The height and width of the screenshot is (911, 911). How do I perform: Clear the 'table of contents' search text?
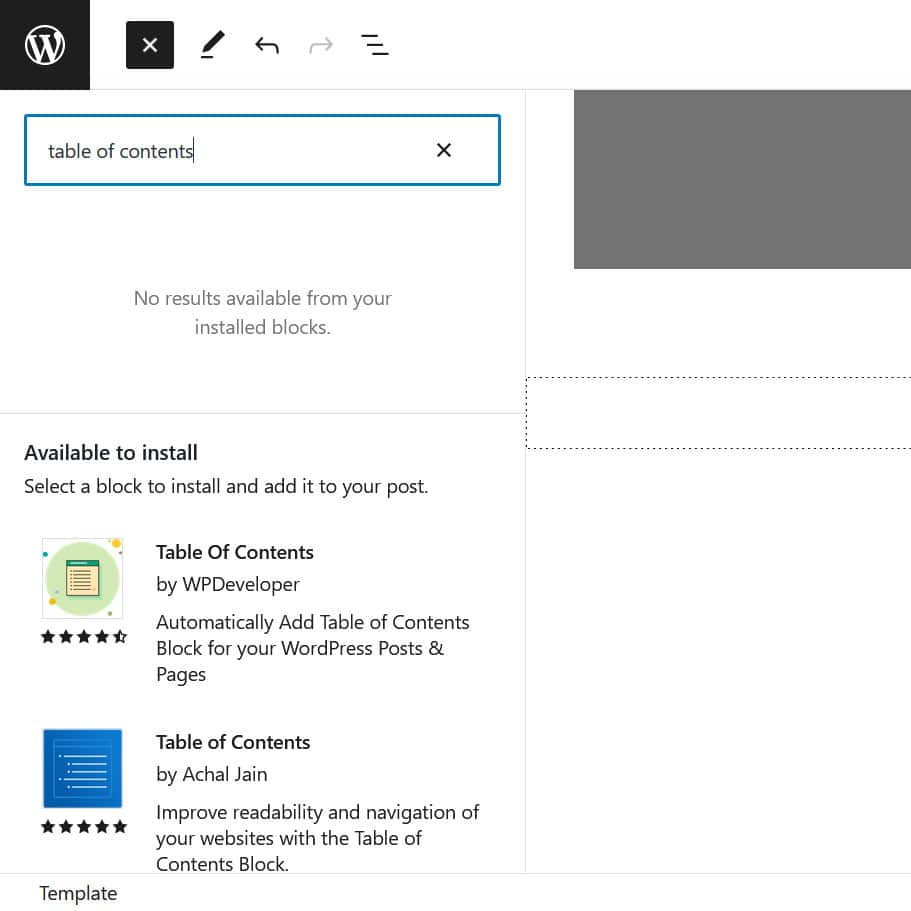click(444, 150)
